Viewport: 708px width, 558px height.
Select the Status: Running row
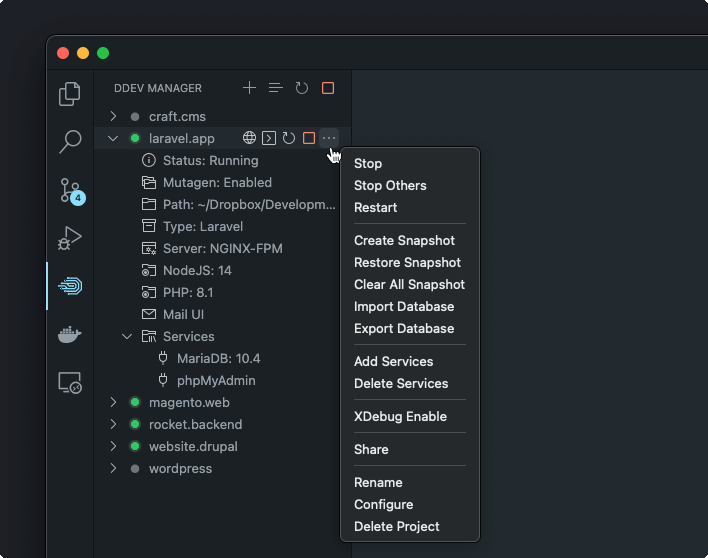click(x=222, y=160)
